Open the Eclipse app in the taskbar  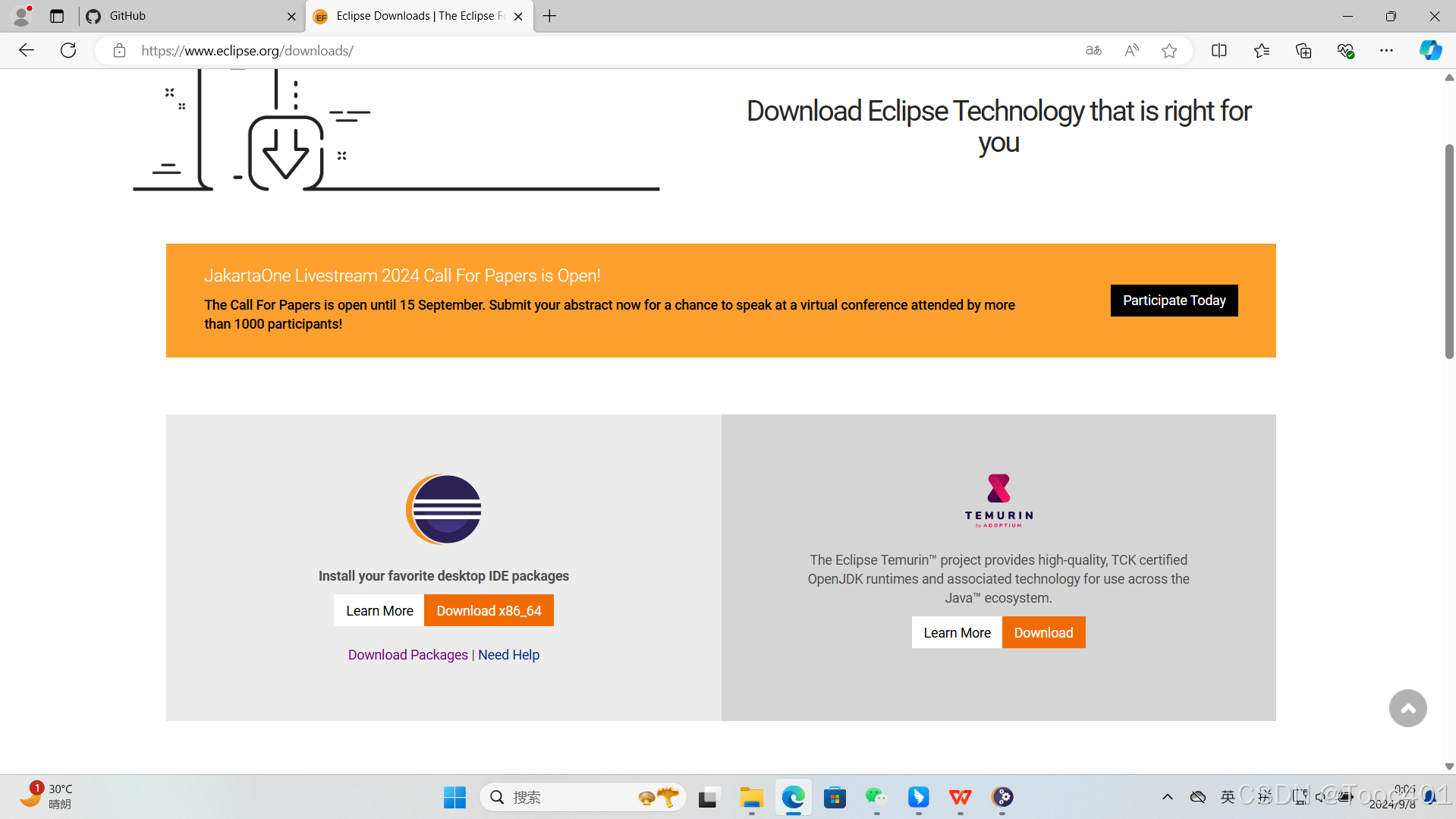coord(1002,797)
